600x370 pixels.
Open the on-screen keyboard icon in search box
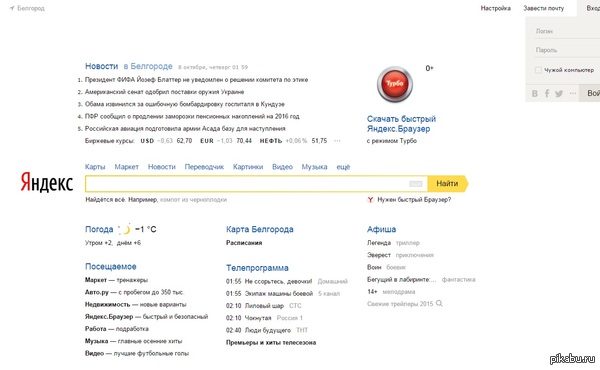(416, 184)
